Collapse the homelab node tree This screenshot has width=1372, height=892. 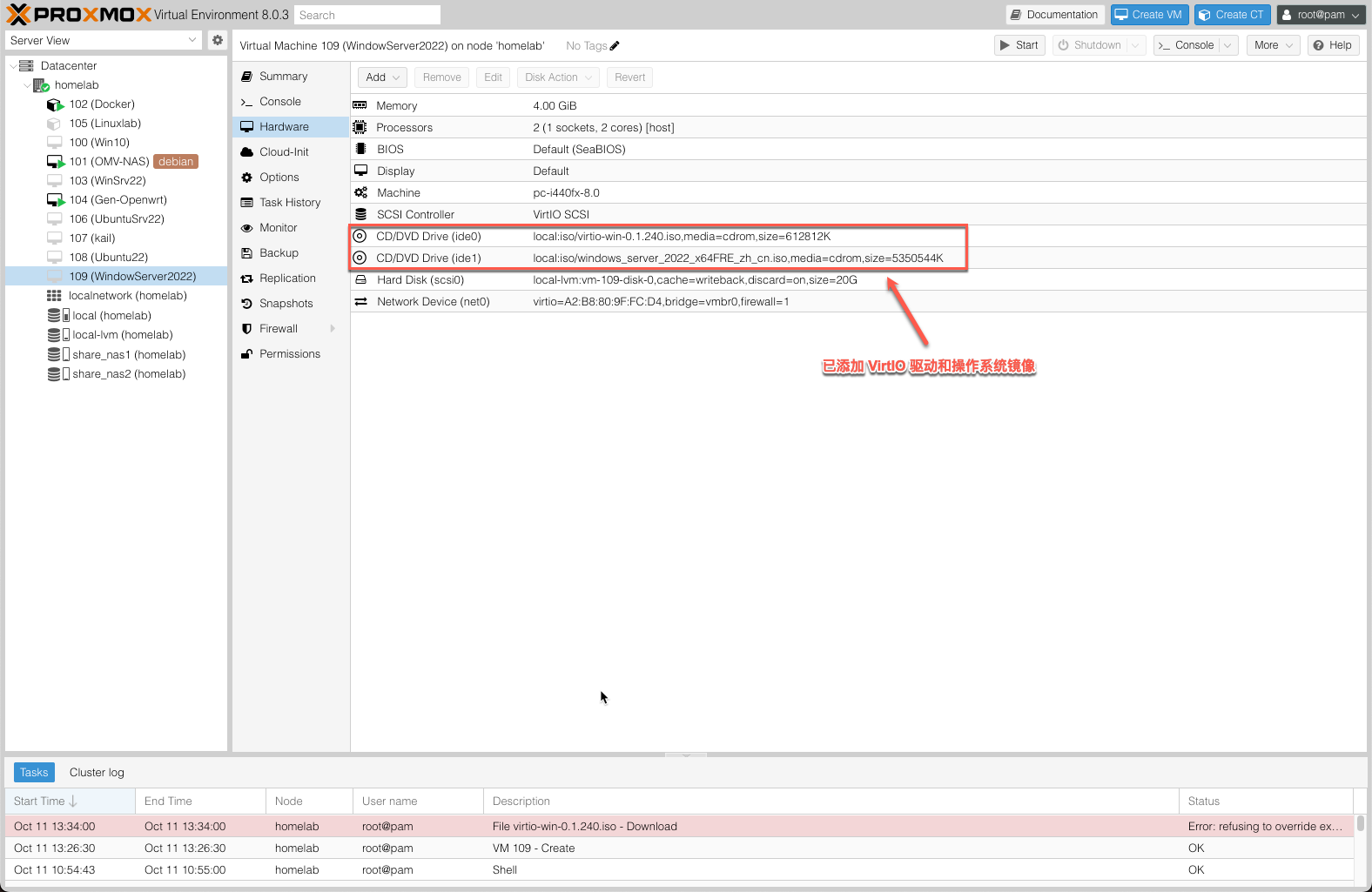pyautogui.click(x=27, y=85)
